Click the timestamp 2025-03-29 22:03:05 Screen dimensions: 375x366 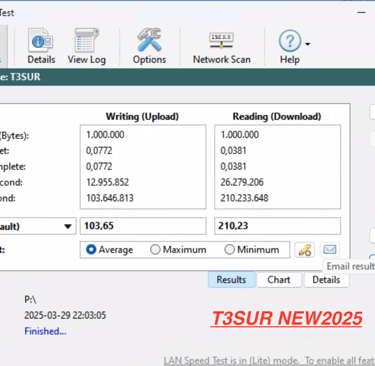[65, 315]
